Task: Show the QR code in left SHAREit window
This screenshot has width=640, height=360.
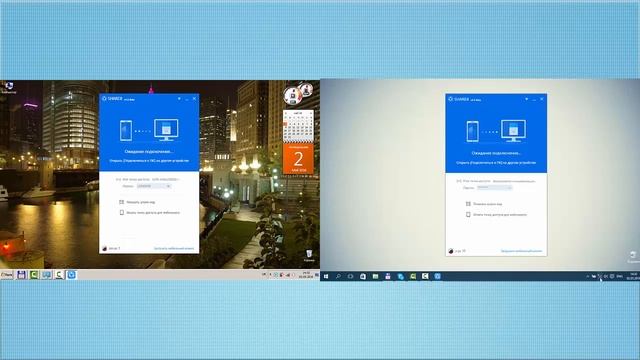Action: 137,202
